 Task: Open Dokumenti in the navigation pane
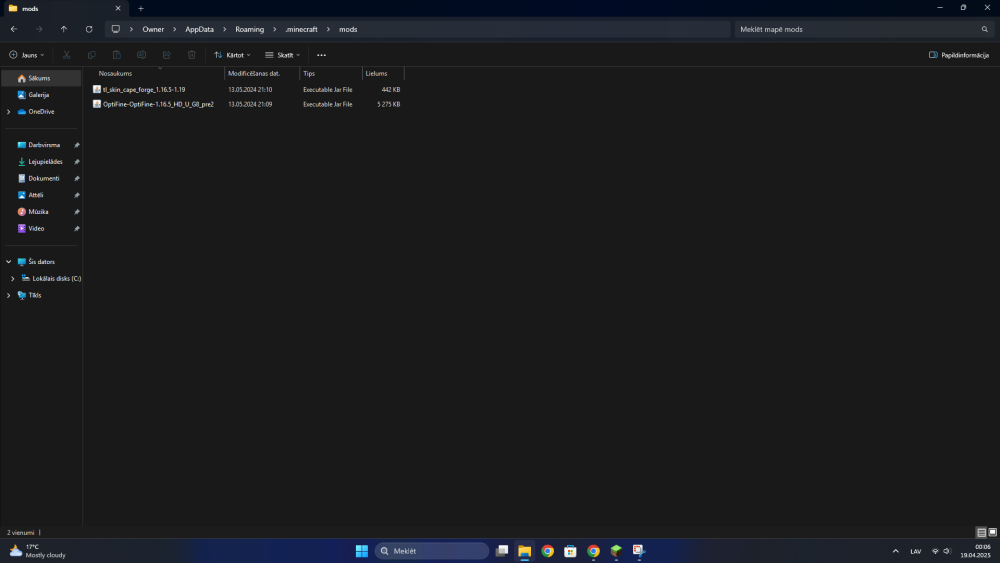41,179
